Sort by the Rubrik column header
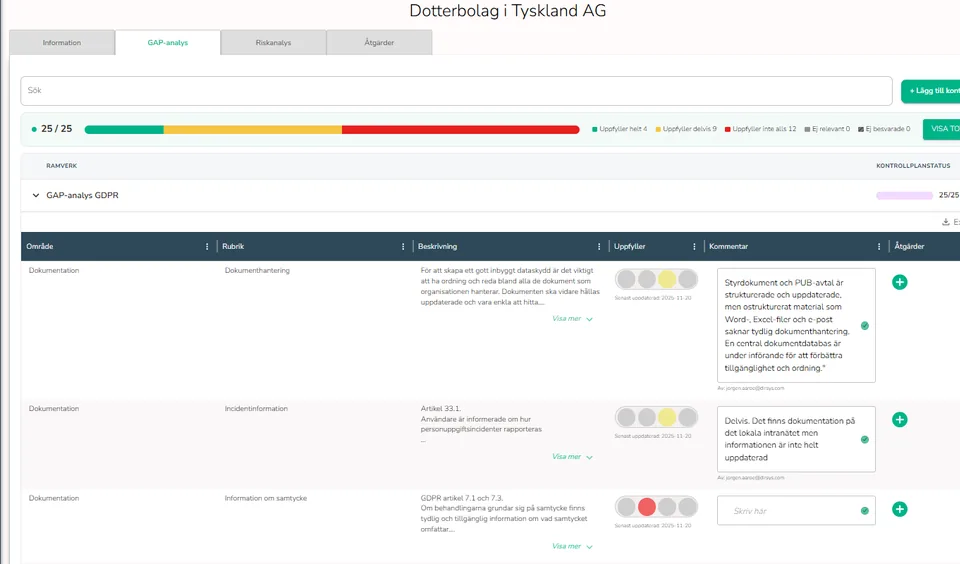Image resolution: width=960 pixels, height=564 pixels. pyautogui.click(x=233, y=246)
